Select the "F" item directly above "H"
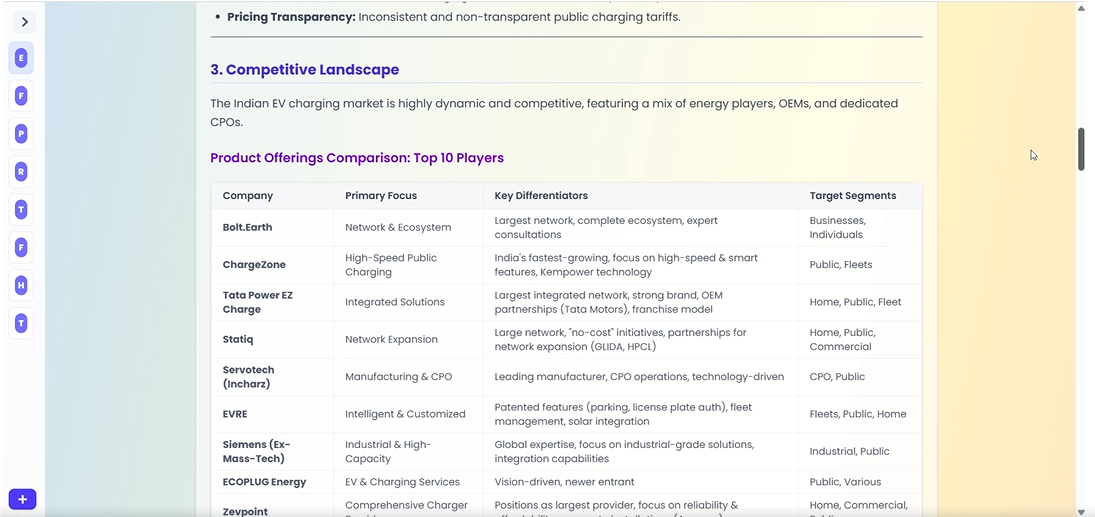This screenshot has height=517, width=1095. [21, 248]
